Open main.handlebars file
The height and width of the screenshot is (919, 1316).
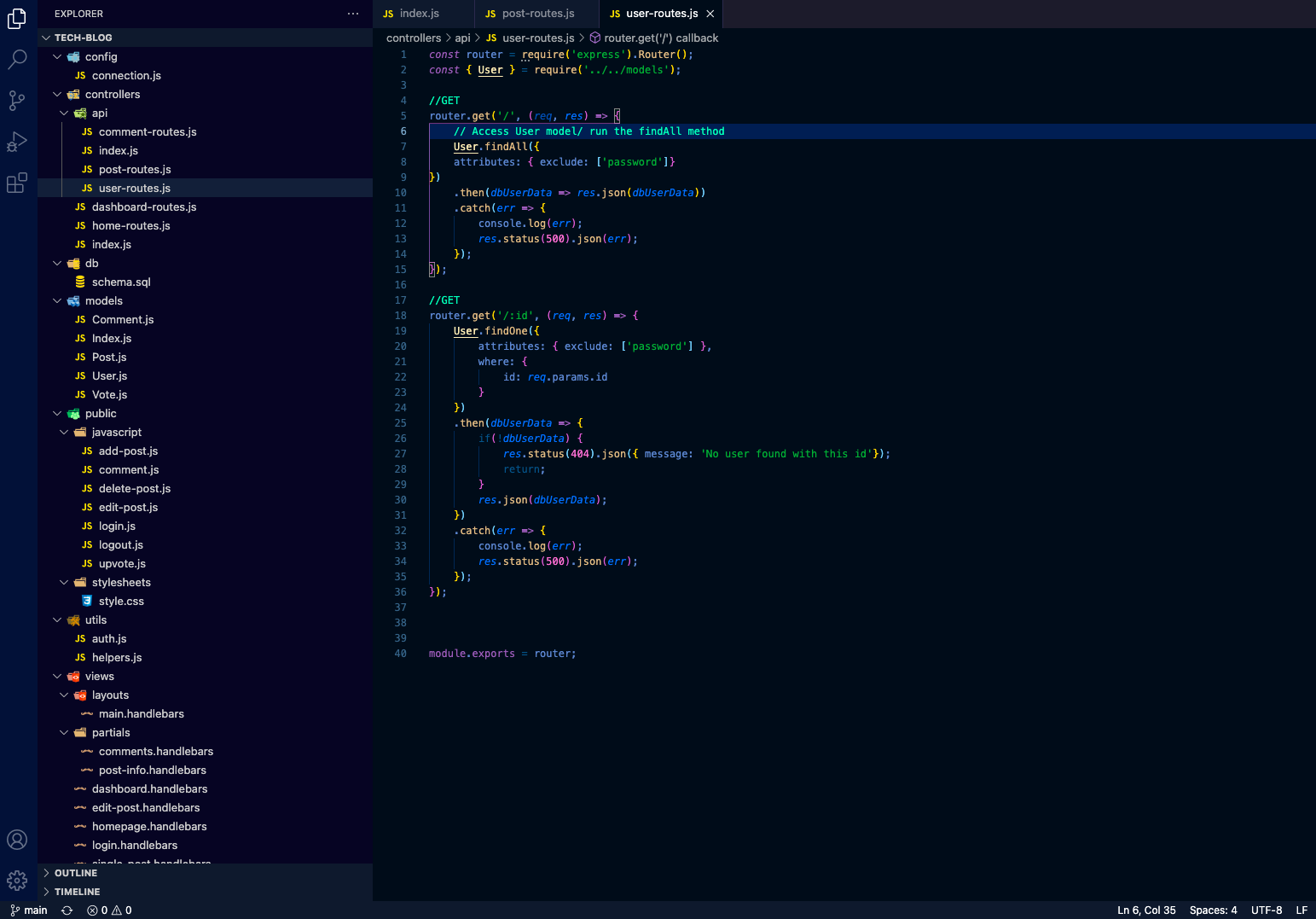(205, 713)
